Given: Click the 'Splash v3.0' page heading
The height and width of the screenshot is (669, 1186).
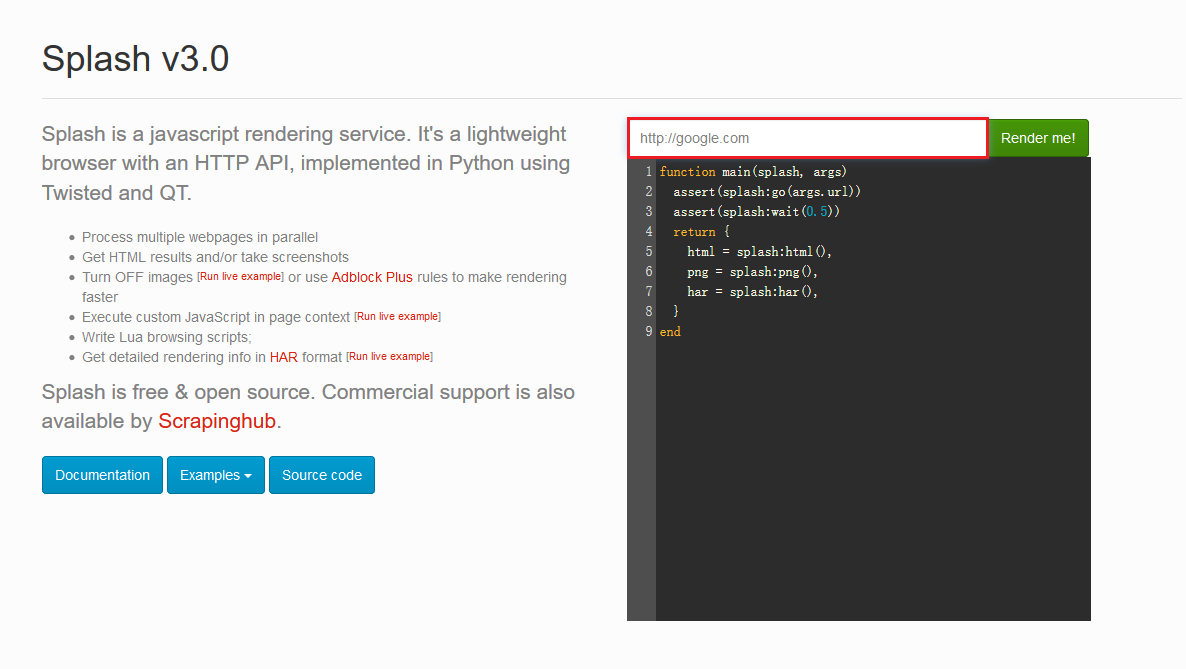Looking at the screenshot, I should coord(135,58).
